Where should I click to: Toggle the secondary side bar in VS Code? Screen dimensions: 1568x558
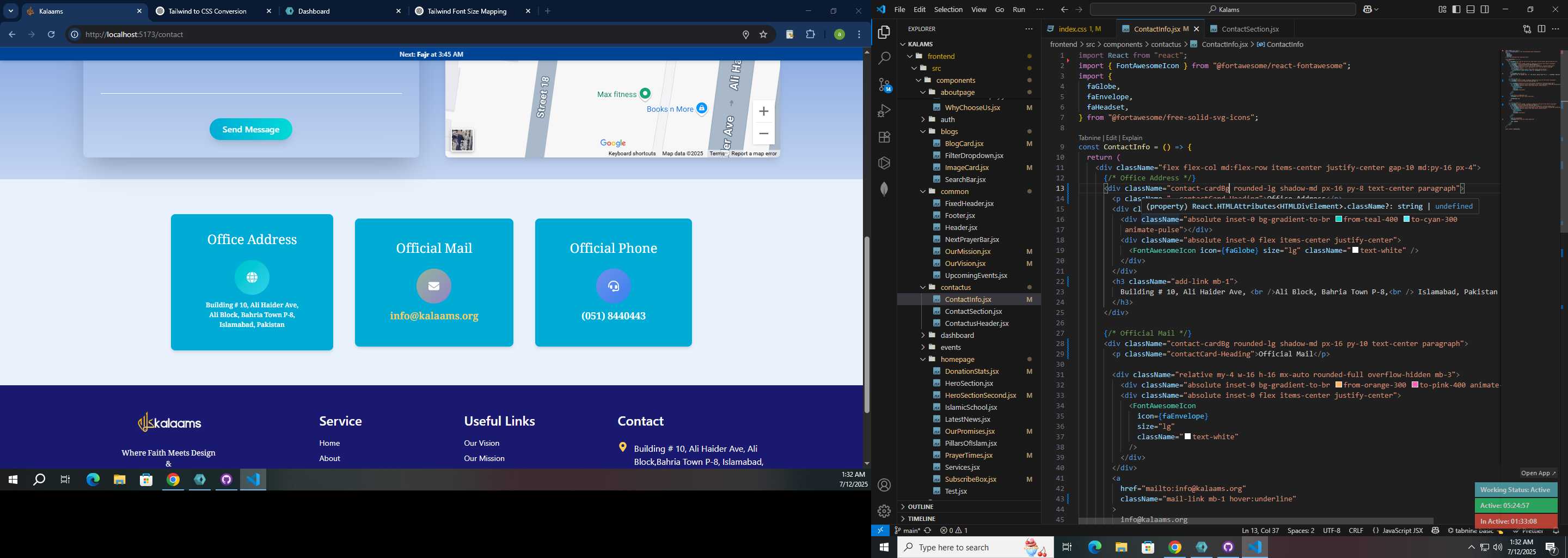pos(1485,10)
